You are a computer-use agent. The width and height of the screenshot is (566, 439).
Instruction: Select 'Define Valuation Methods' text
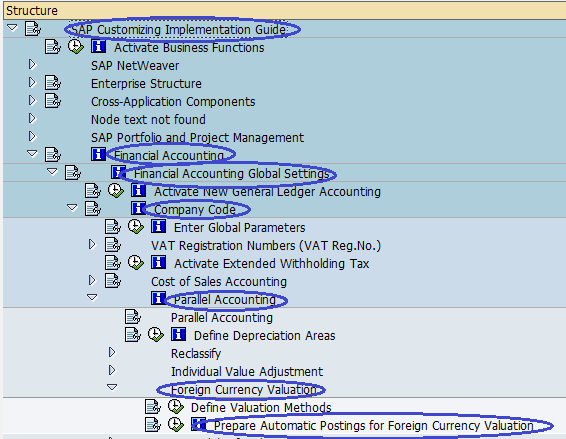pyautogui.click(x=261, y=408)
